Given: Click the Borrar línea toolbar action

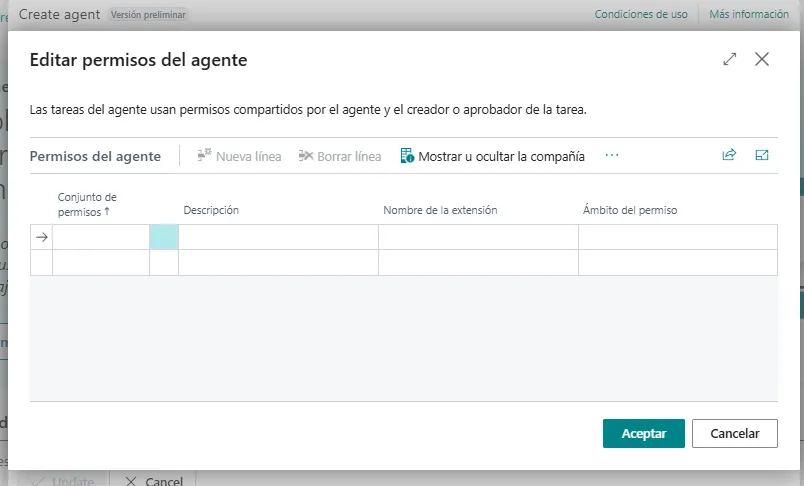Looking at the screenshot, I should (x=340, y=156).
